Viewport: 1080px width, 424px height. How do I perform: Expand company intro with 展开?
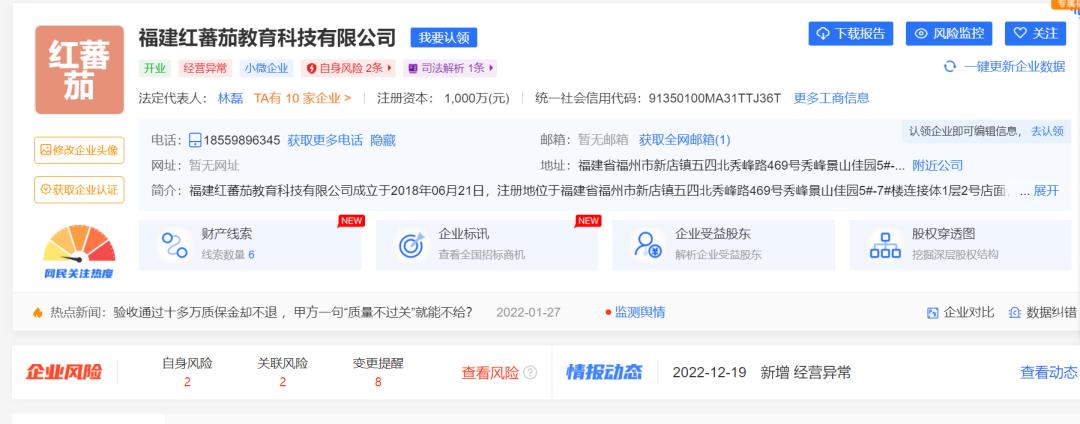point(1046,191)
